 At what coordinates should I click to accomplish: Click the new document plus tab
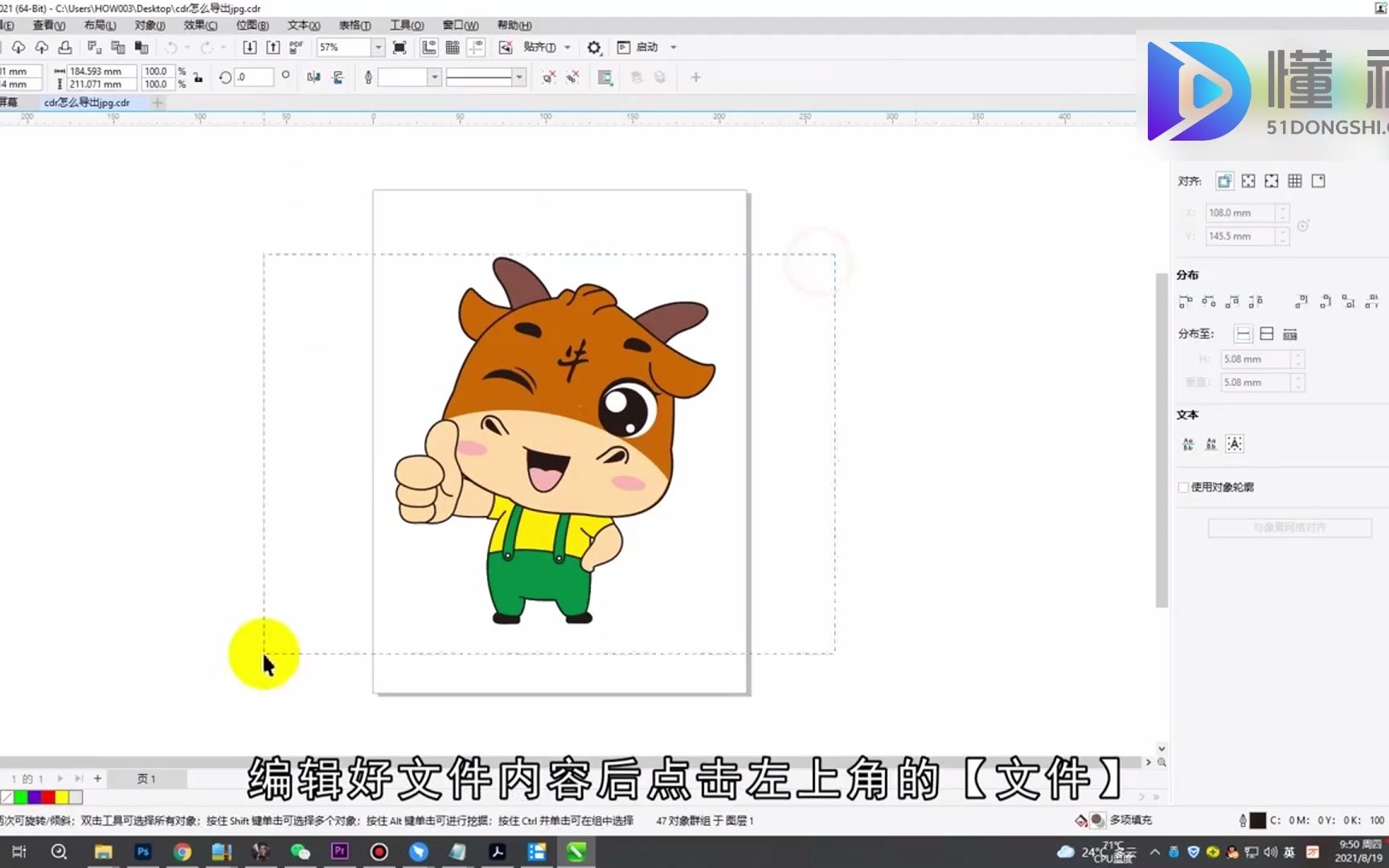click(158, 103)
